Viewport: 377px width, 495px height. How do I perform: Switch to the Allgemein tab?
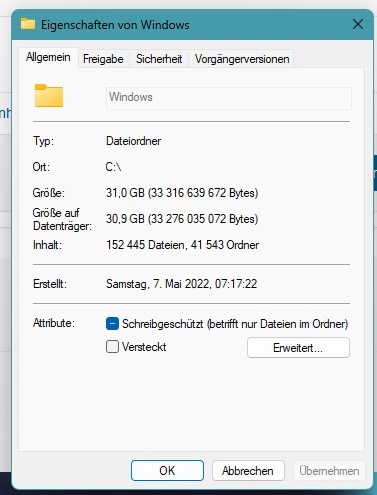click(x=48, y=57)
